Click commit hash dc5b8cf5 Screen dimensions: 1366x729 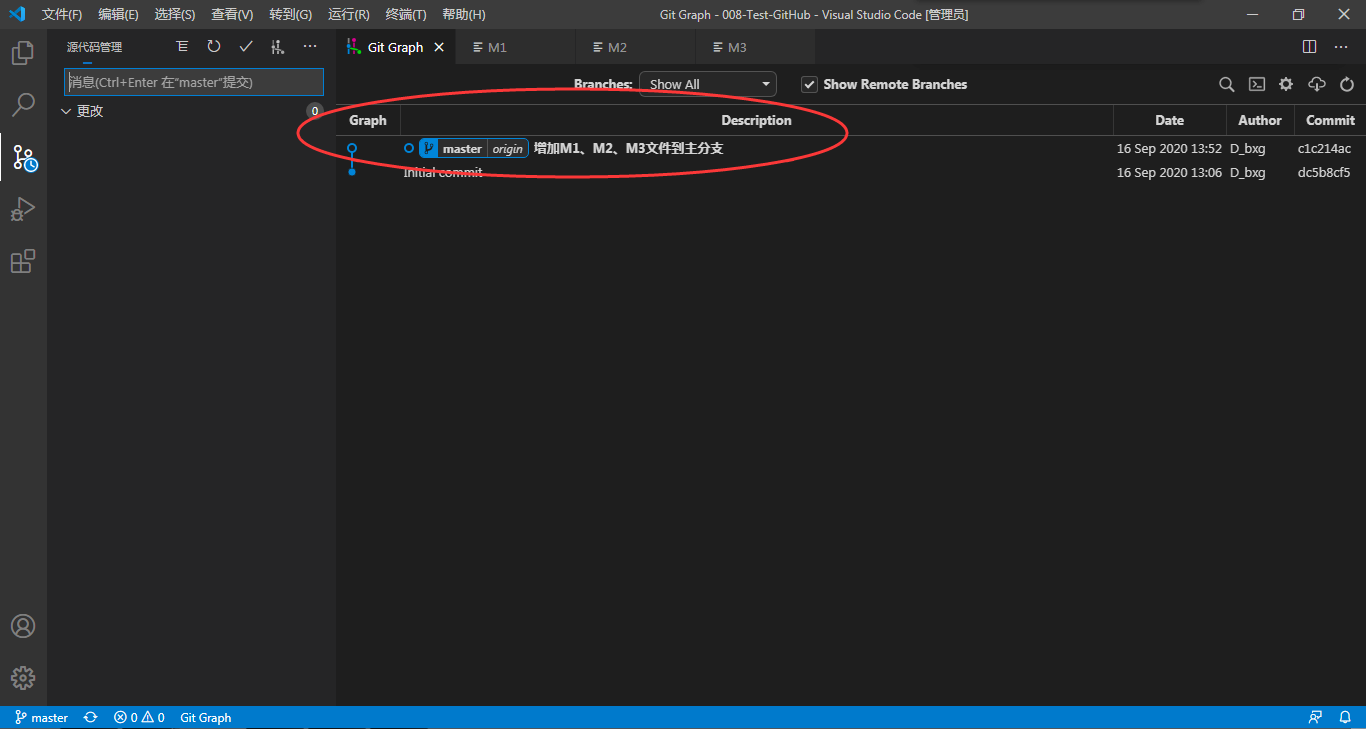[x=1324, y=172]
